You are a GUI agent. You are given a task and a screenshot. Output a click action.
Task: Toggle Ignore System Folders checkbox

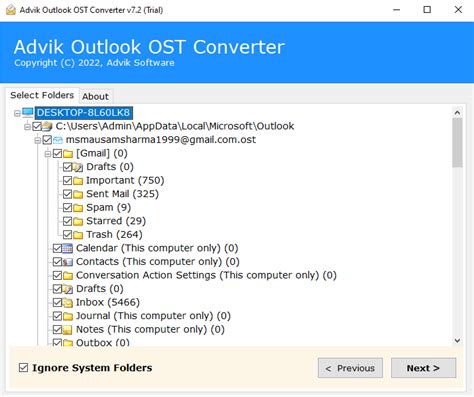click(23, 368)
